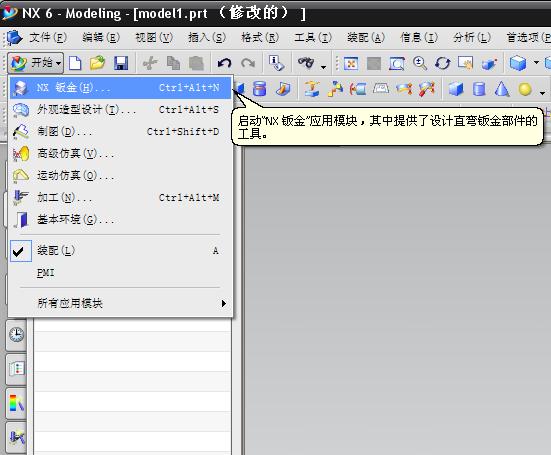Click the yellow sphere primitive icon
The image size is (551, 455).
pyautogui.click(x=525, y=89)
